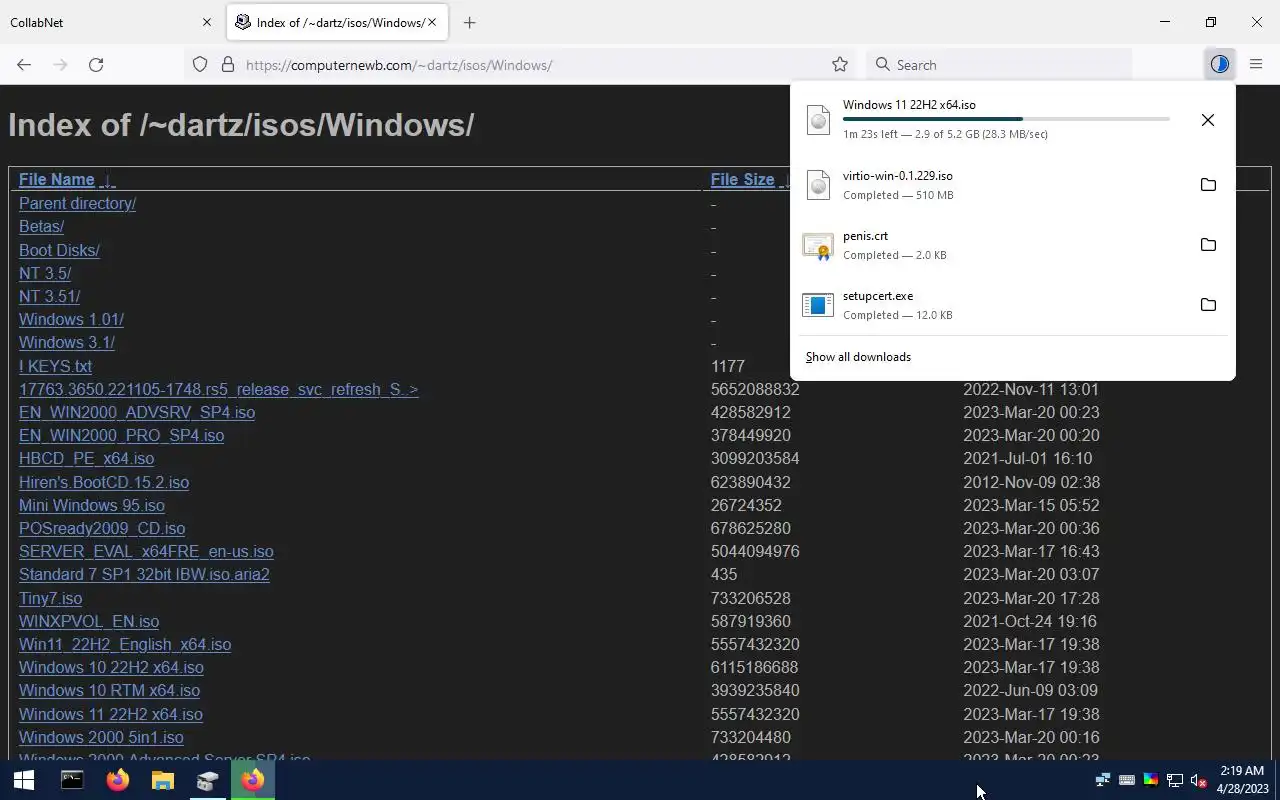The width and height of the screenshot is (1280, 800).
Task: Click the first Firefox taskbar icon
Action: pyautogui.click(x=118, y=780)
